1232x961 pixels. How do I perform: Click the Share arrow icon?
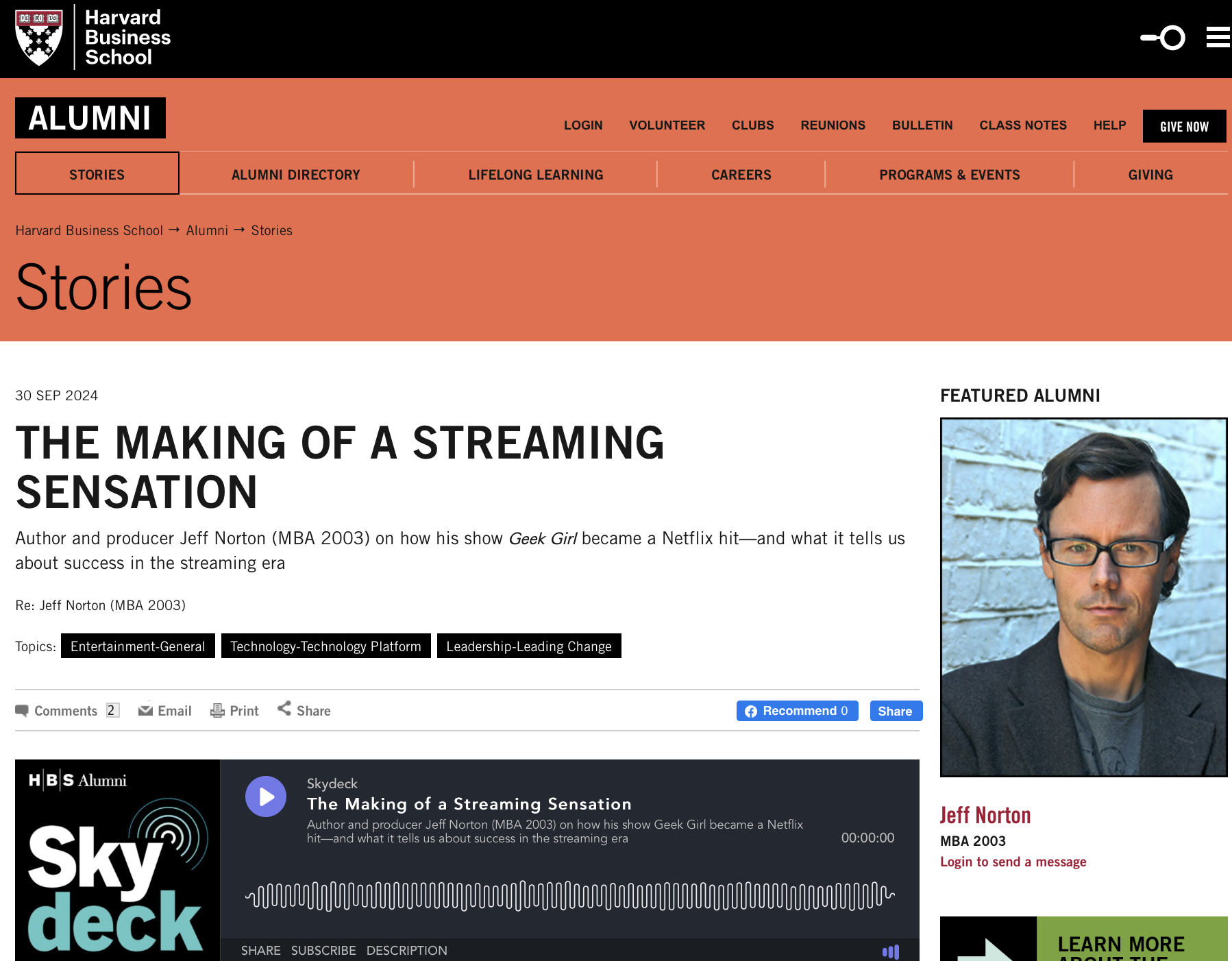[284, 708]
